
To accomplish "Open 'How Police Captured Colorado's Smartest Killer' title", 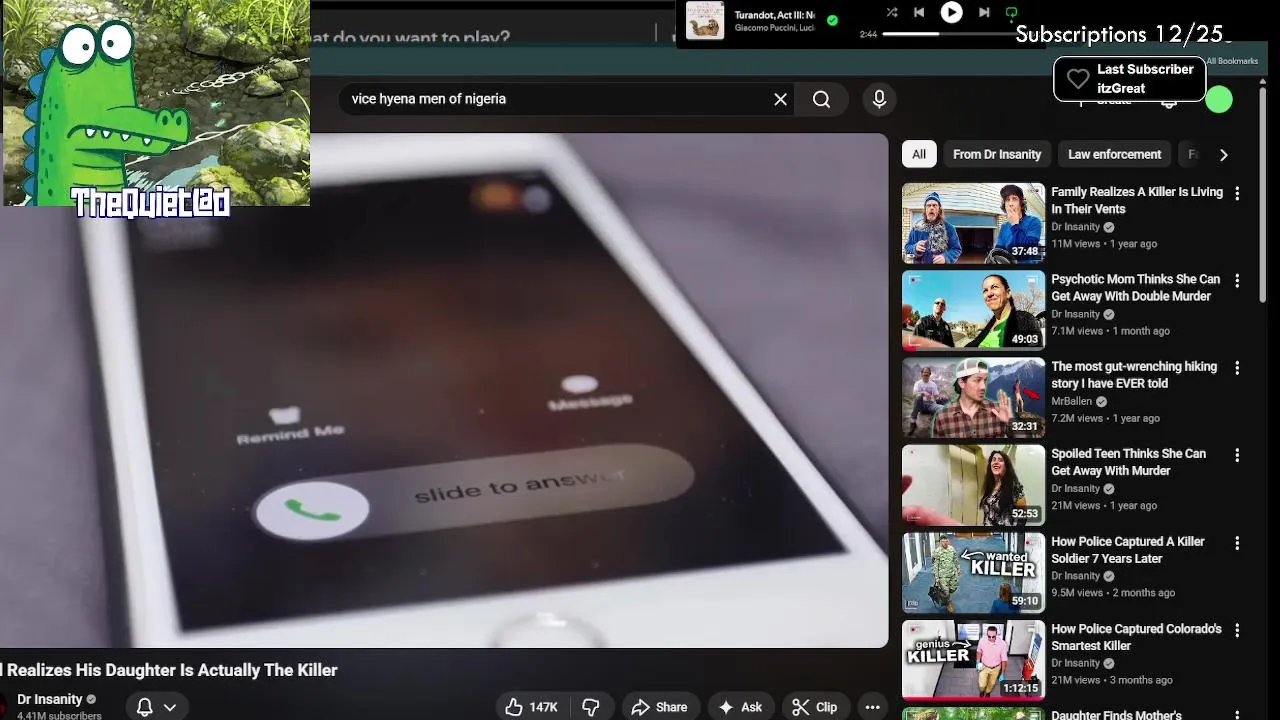I will [x=1136, y=637].
